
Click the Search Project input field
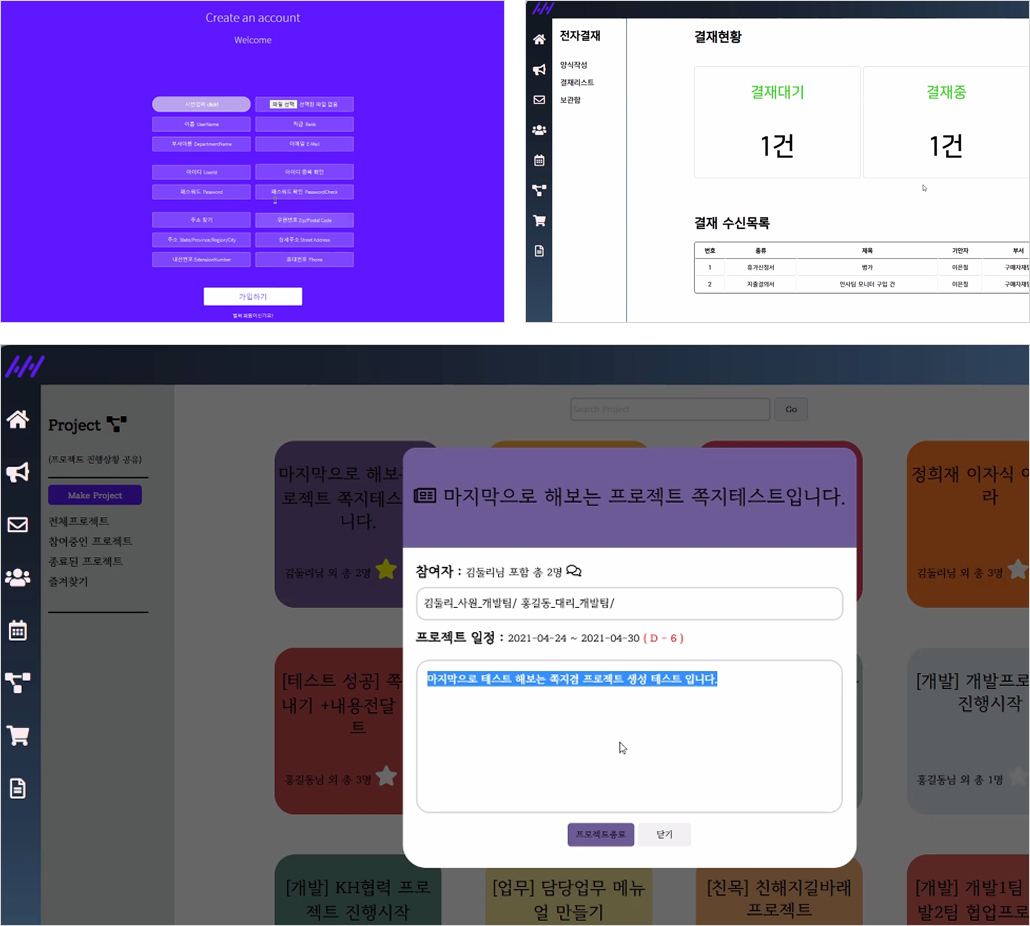[x=670, y=409]
